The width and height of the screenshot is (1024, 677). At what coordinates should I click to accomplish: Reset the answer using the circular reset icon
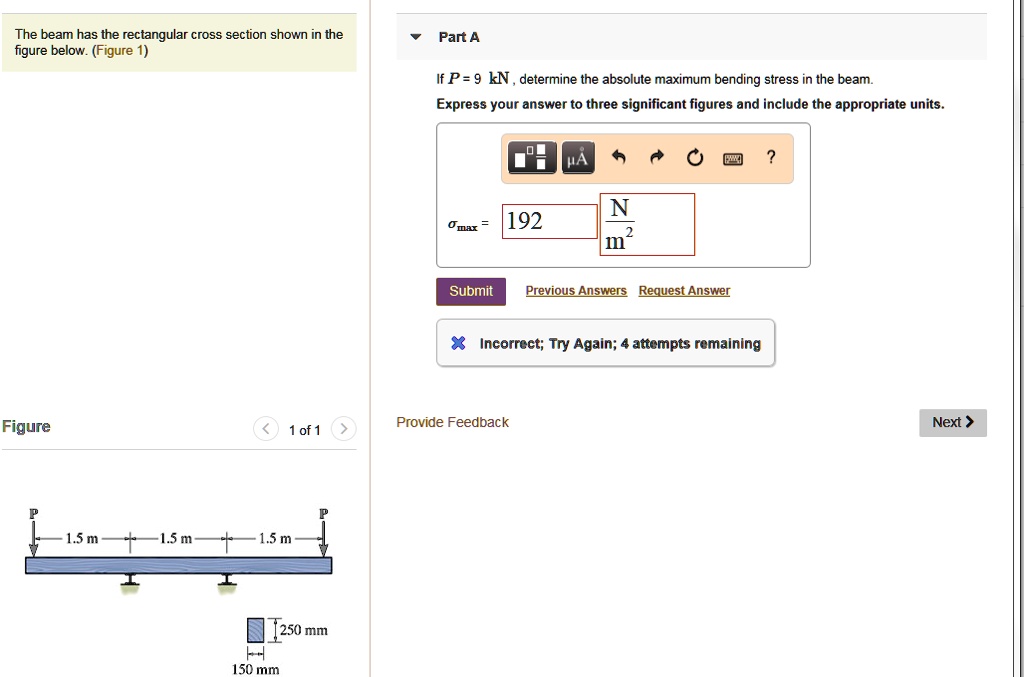click(695, 157)
